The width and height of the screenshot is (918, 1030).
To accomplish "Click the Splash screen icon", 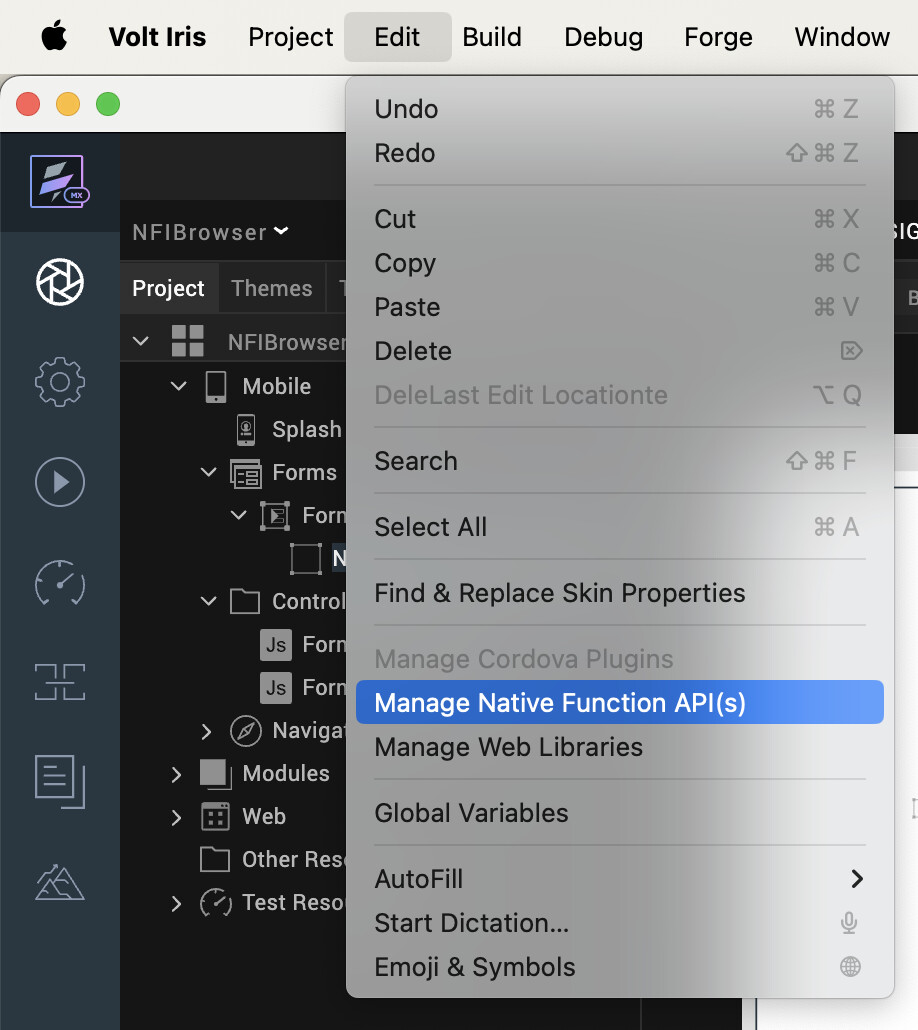I will tap(246, 430).
